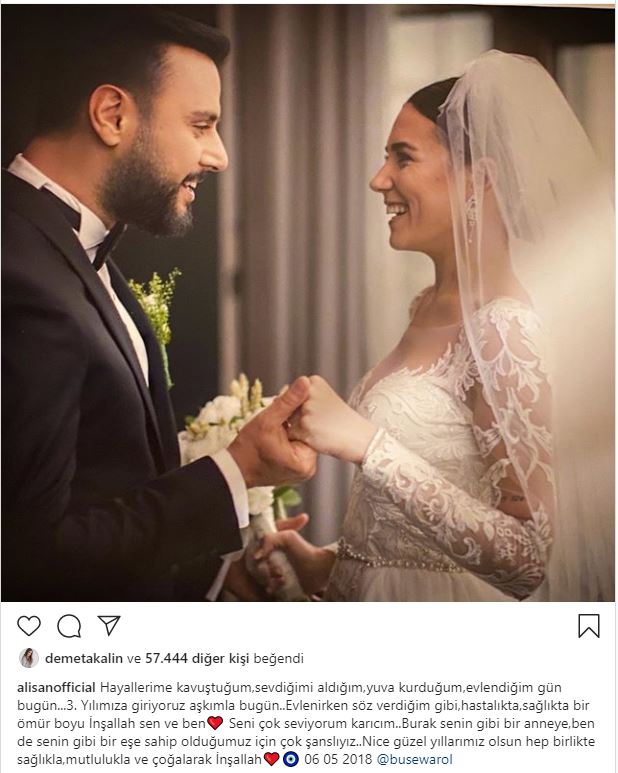618x773 pixels.
Task: Click the red heart emoji after 'sen ve ben'
Action: pos(215,723)
